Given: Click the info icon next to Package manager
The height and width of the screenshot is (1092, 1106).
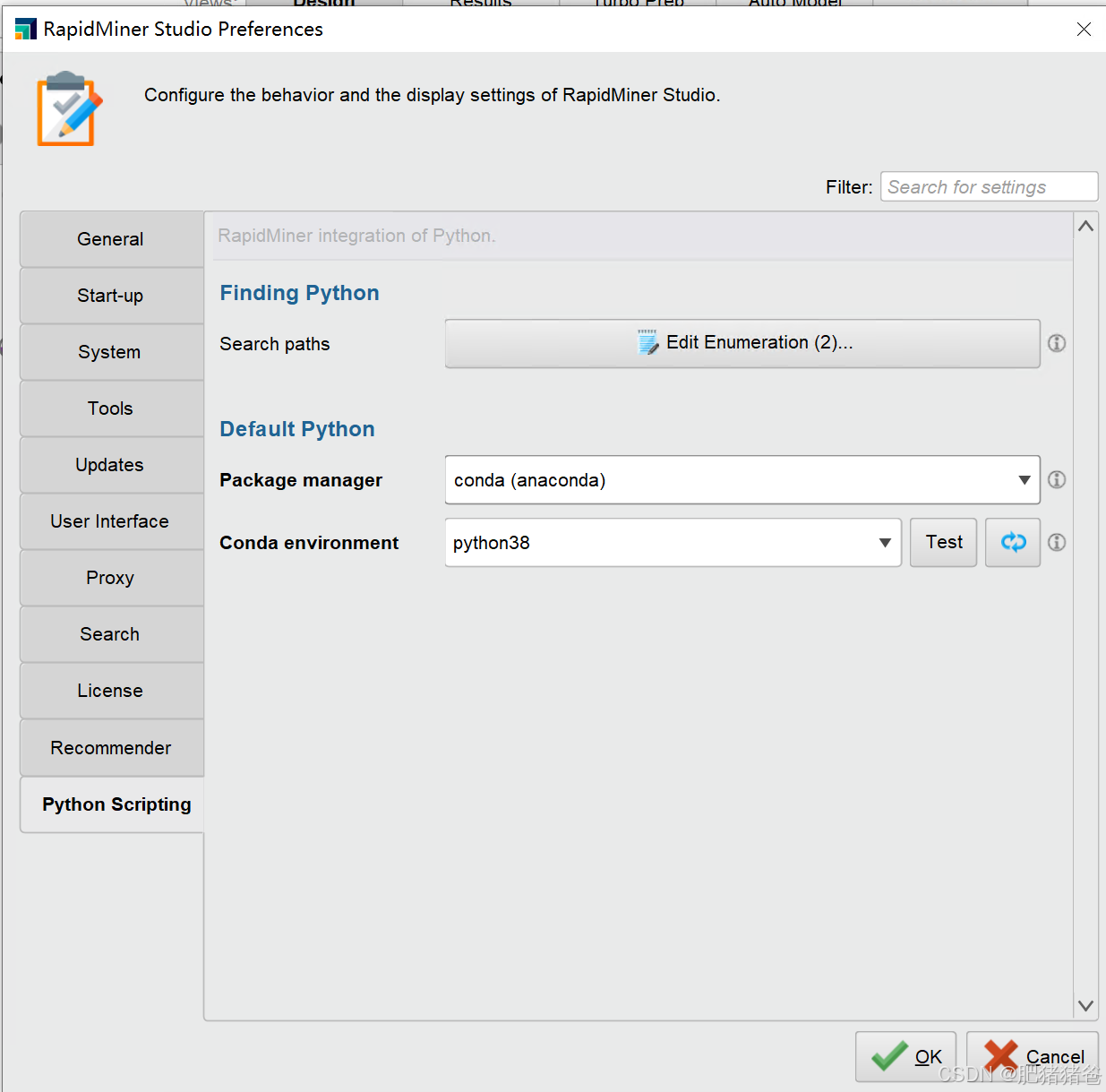Looking at the screenshot, I should tap(1057, 480).
